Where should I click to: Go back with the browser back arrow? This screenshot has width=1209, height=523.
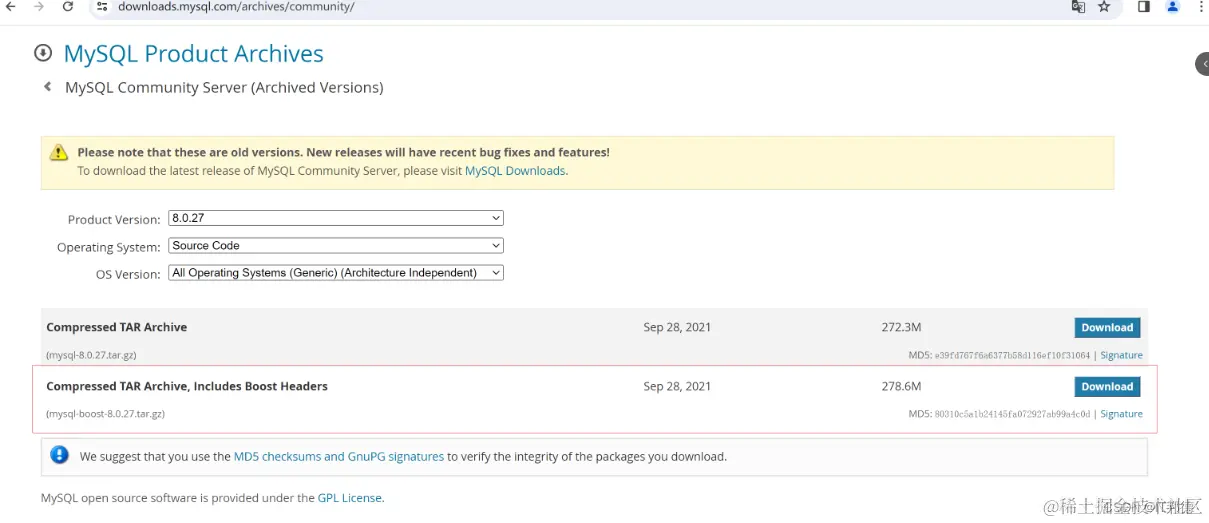pos(11,7)
